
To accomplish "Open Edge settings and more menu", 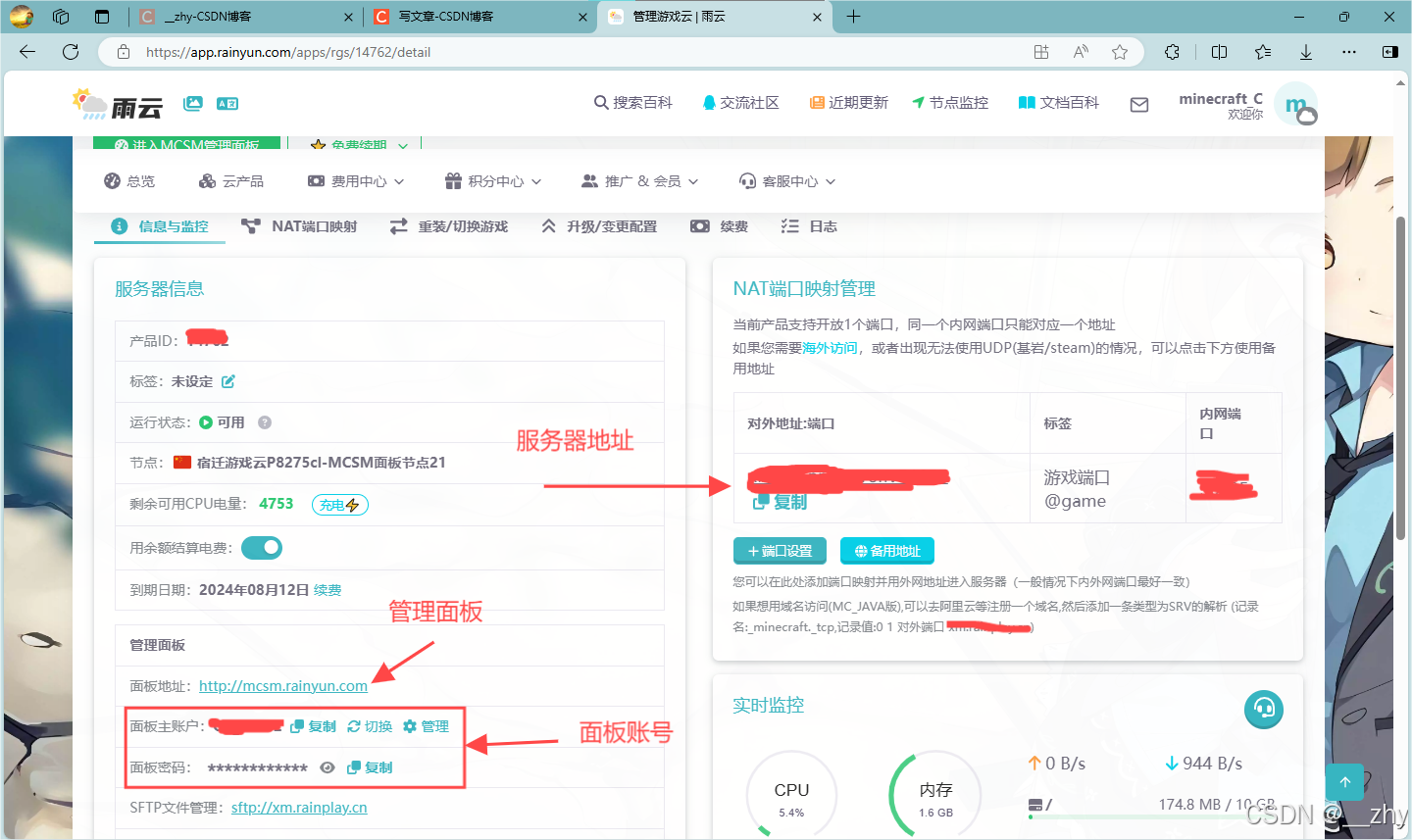I will (x=1349, y=52).
